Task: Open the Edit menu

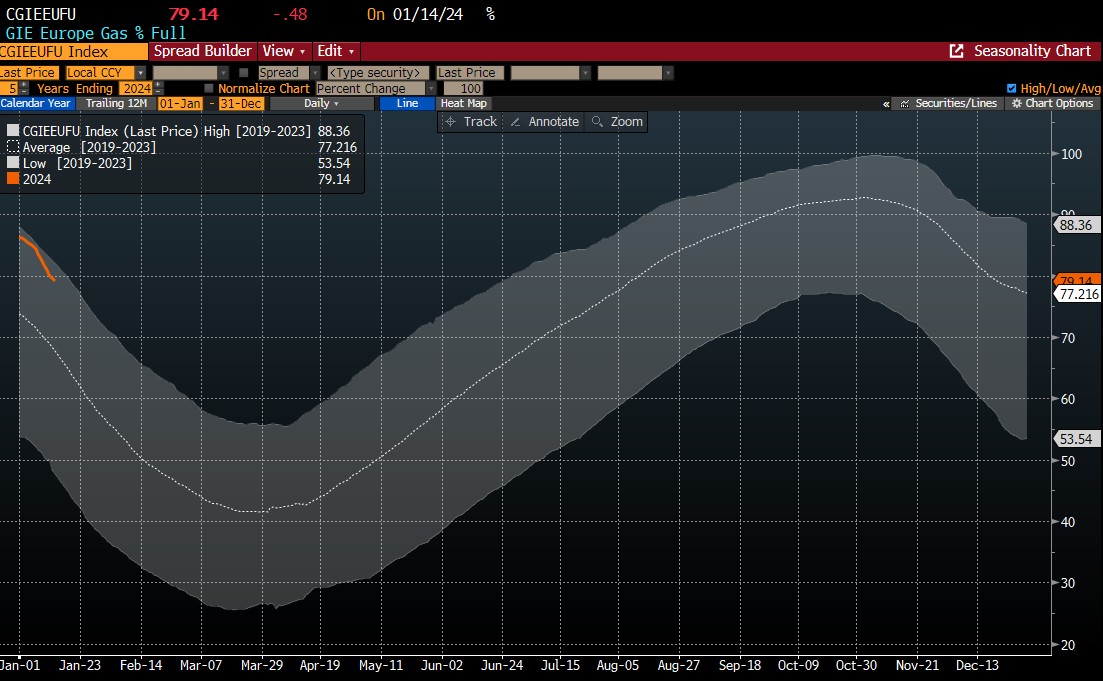Action: pos(336,51)
